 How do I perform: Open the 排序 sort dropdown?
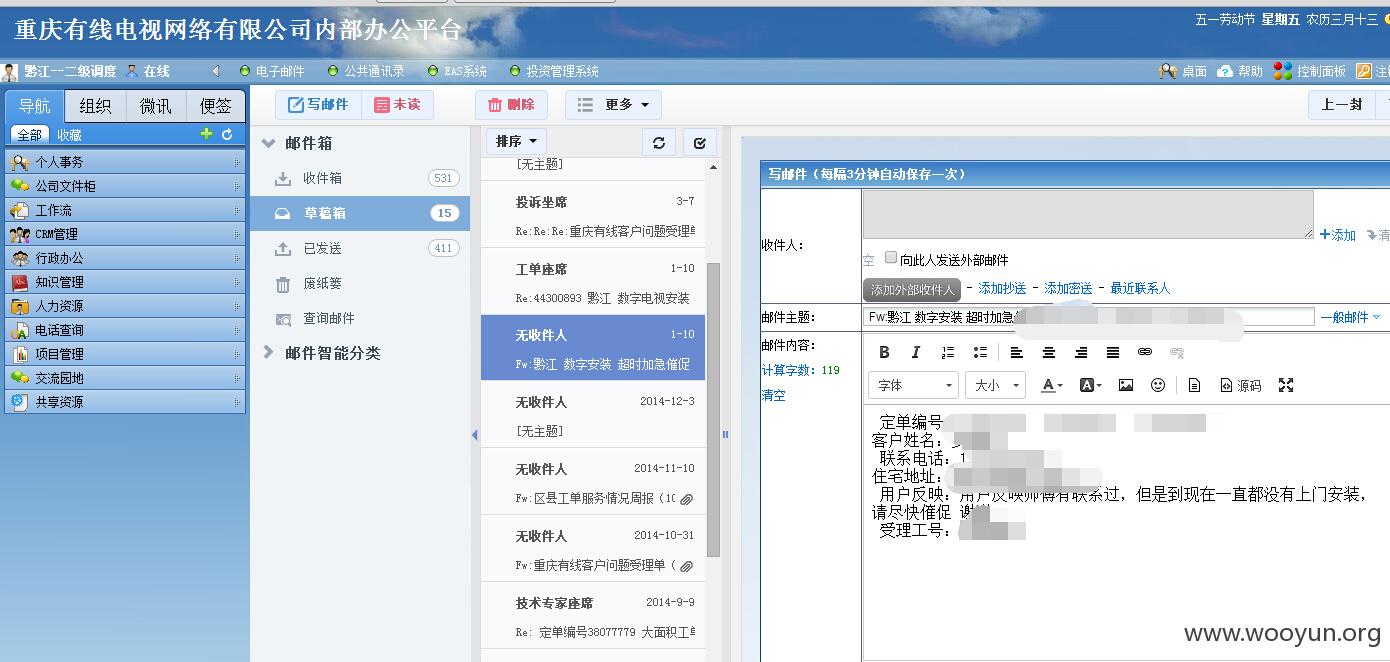(516, 142)
